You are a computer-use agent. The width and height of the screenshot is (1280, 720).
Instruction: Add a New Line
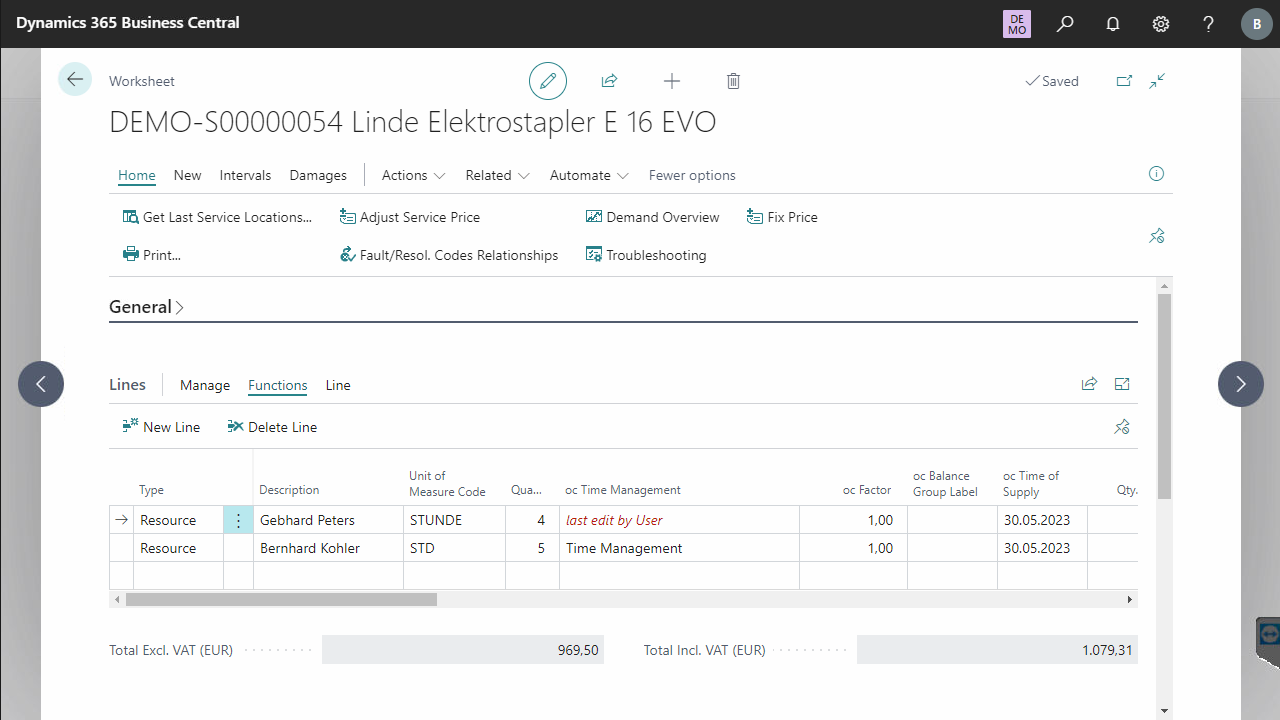point(161,427)
